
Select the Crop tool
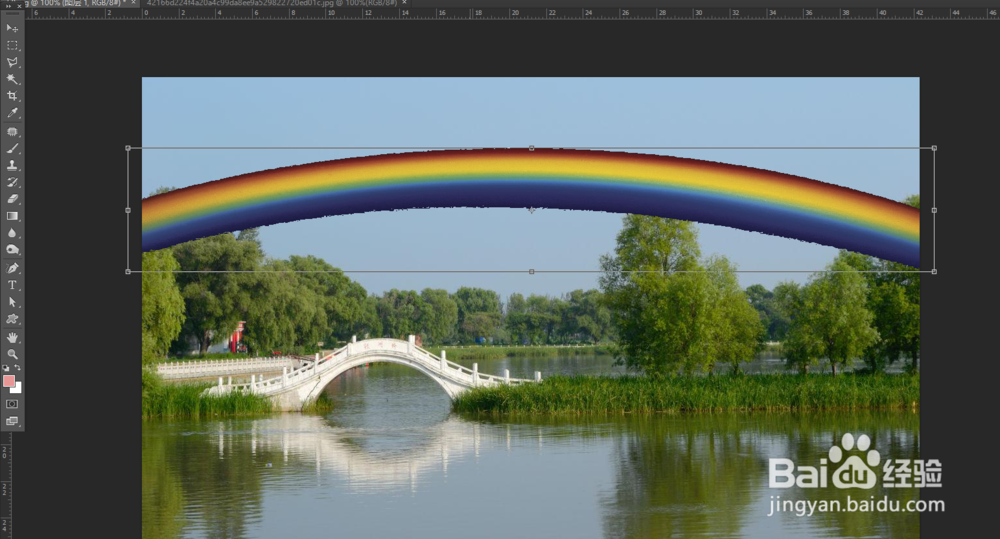click(x=12, y=96)
